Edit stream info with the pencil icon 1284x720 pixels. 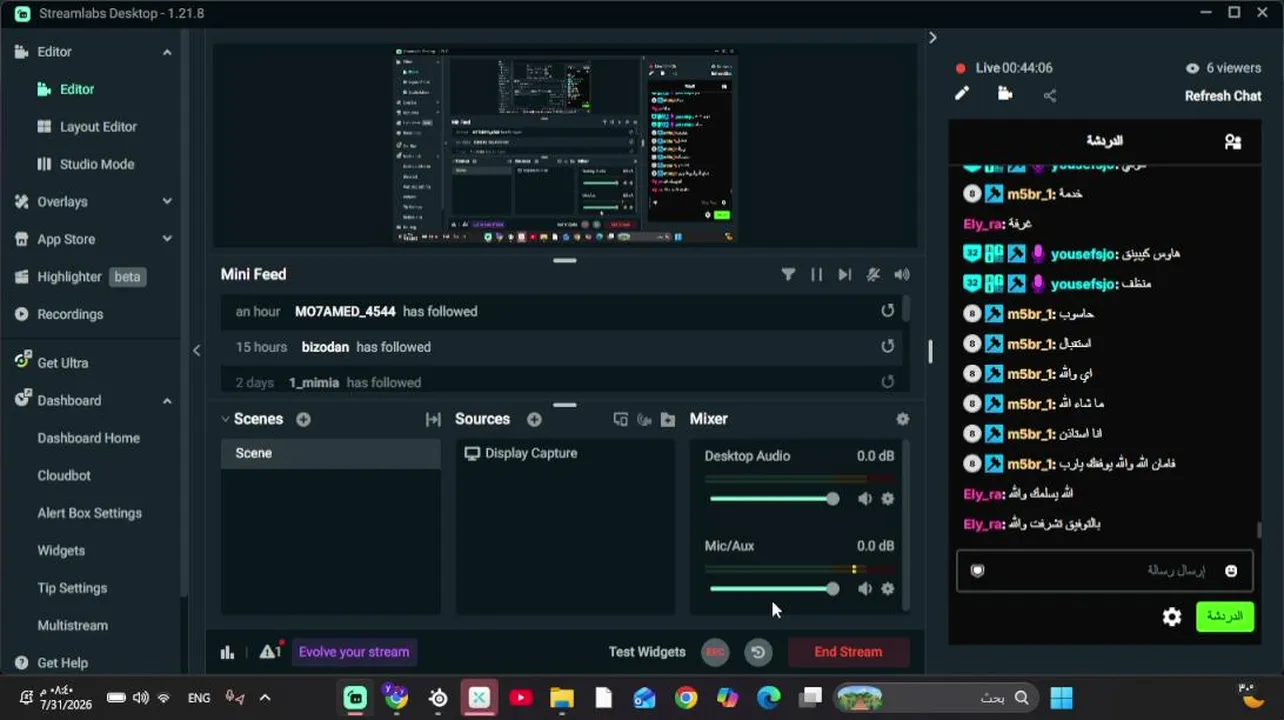[x=962, y=94]
